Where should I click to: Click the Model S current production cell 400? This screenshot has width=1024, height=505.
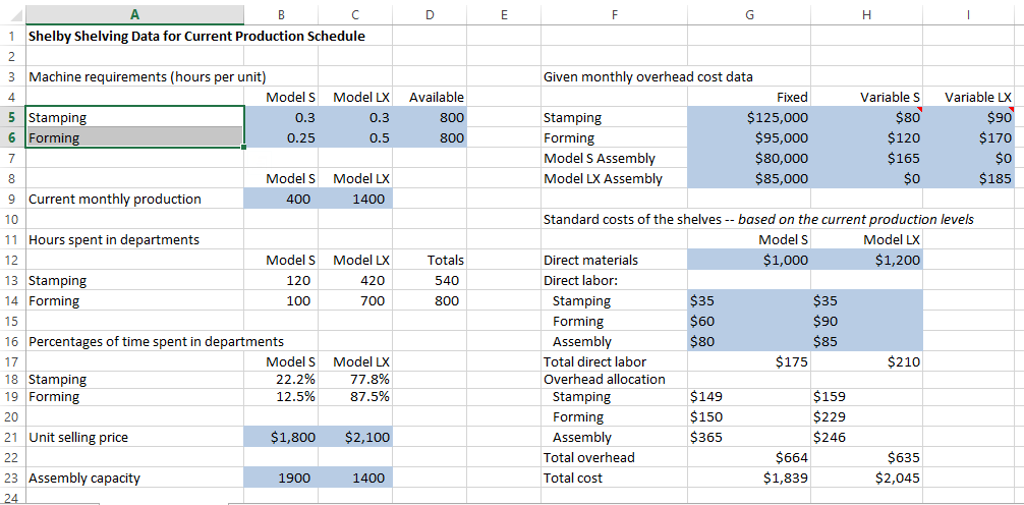coord(281,199)
